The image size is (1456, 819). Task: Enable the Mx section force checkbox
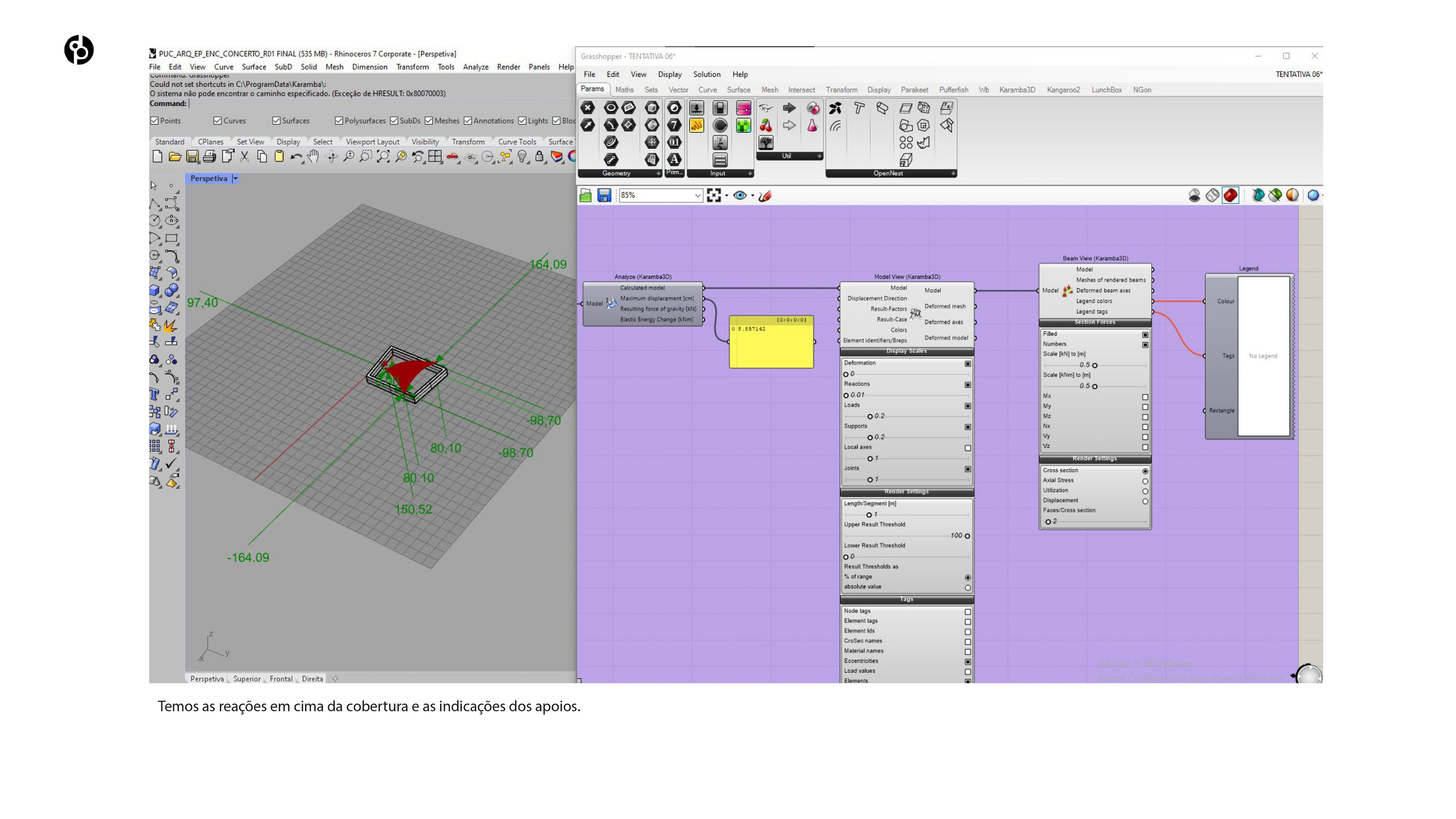click(1145, 397)
